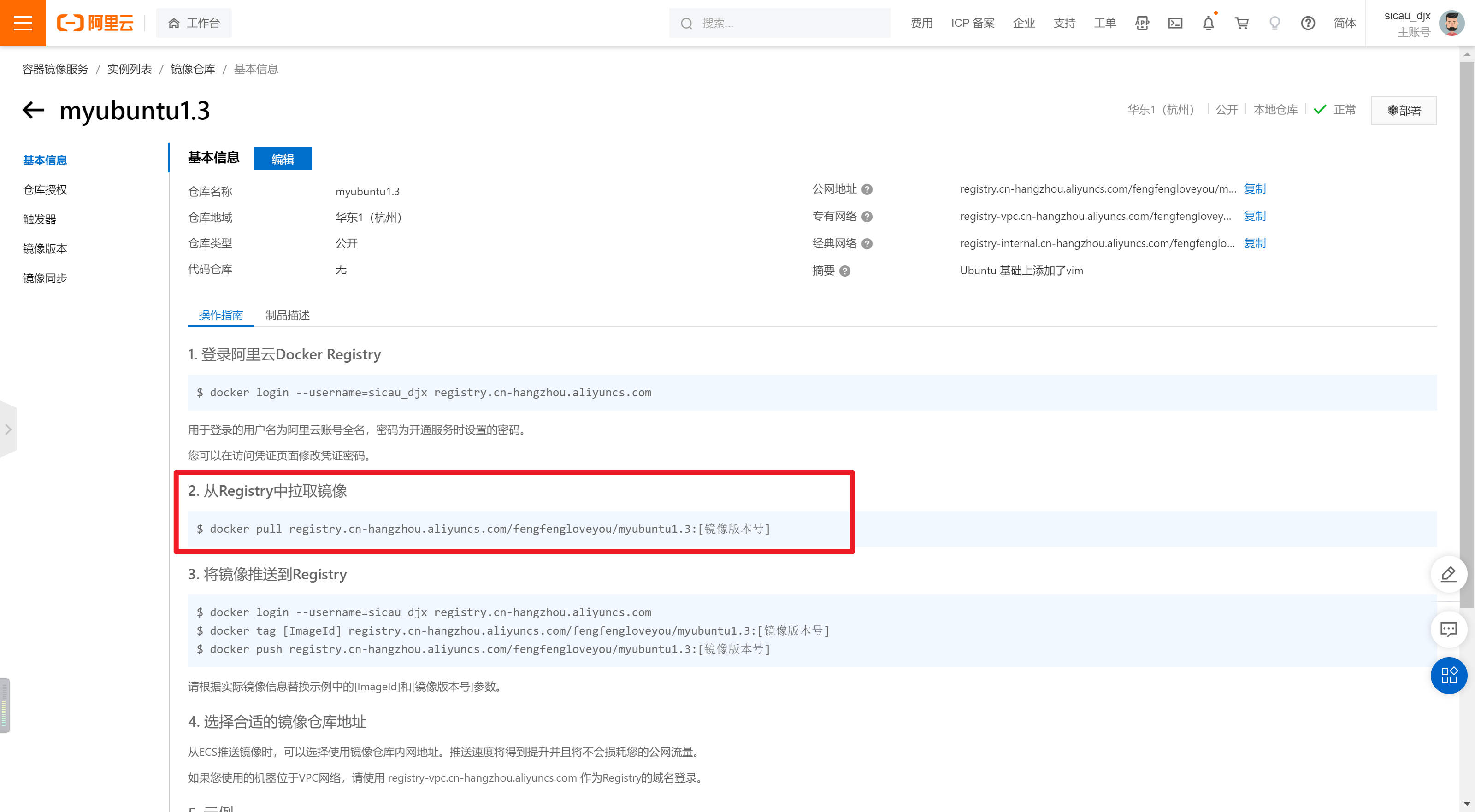Open the notifications bell
Viewport: 1475px width, 812px height.
1208,23
